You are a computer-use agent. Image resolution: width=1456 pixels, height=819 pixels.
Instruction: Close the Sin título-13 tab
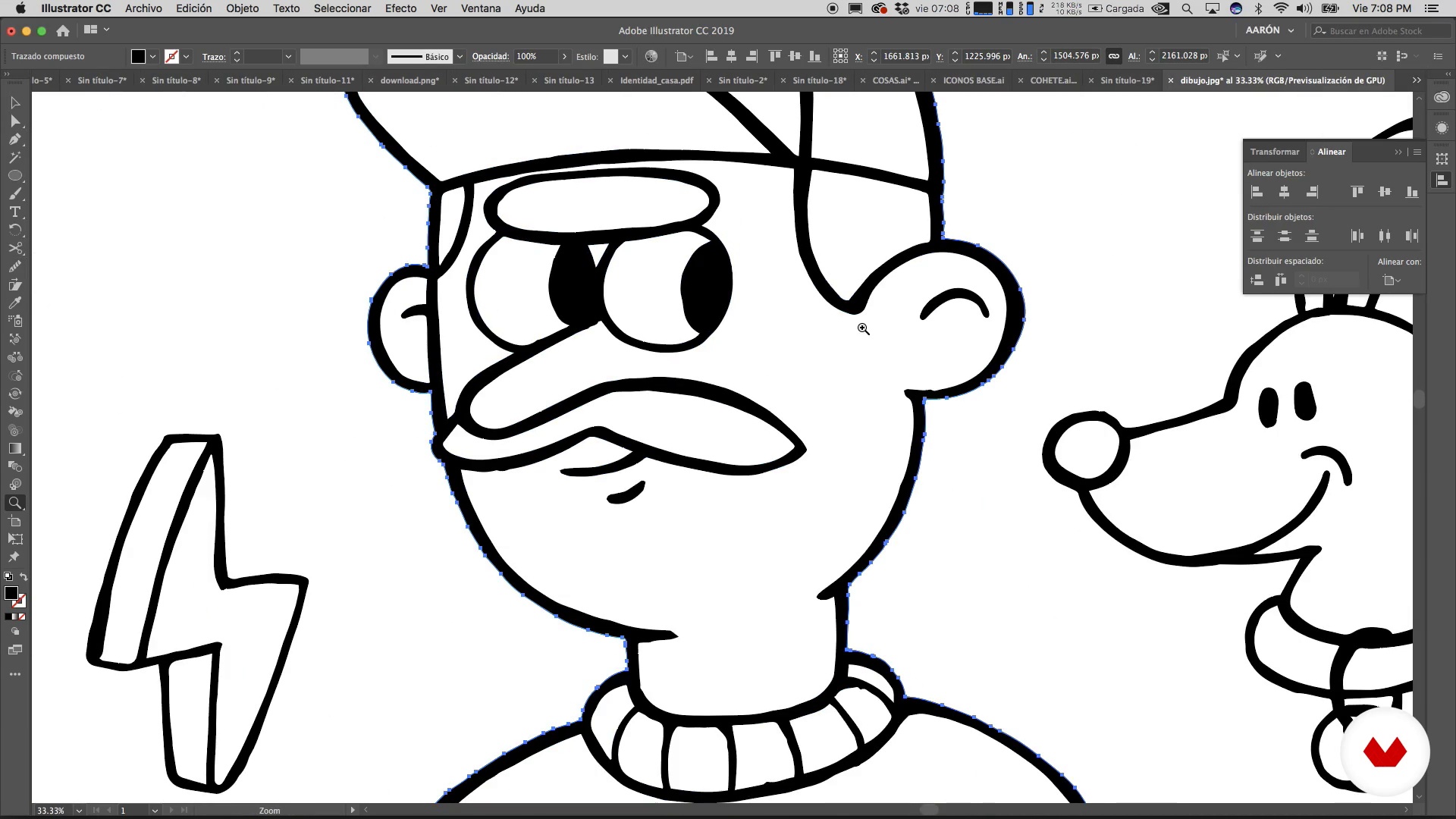tap(535, 80)
